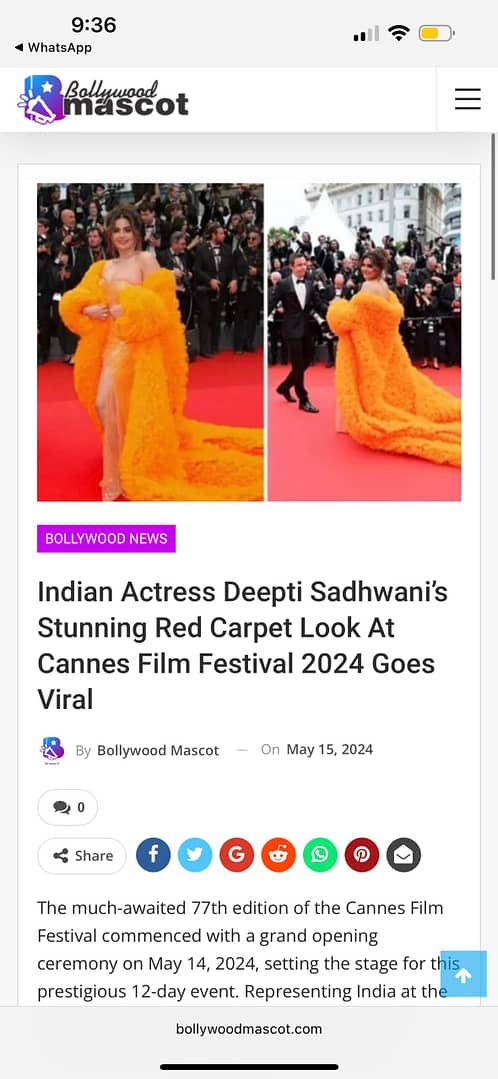Share article by email icon
Viewport: 498px width, 1079px height.
(404, 855)
